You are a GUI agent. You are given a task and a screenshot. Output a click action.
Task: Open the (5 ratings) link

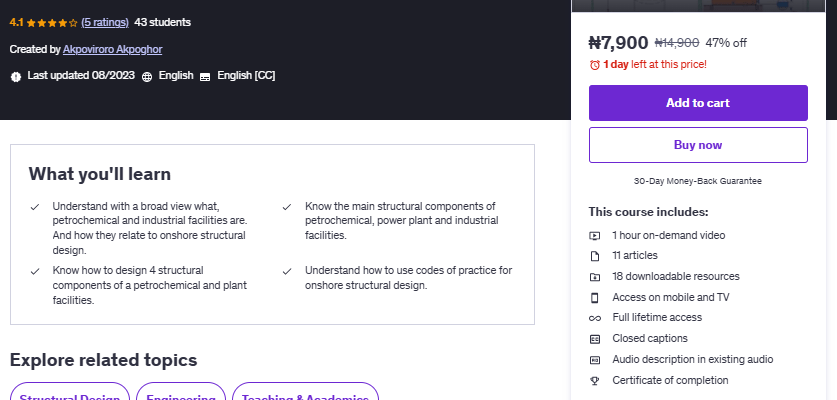coord(104,22)
